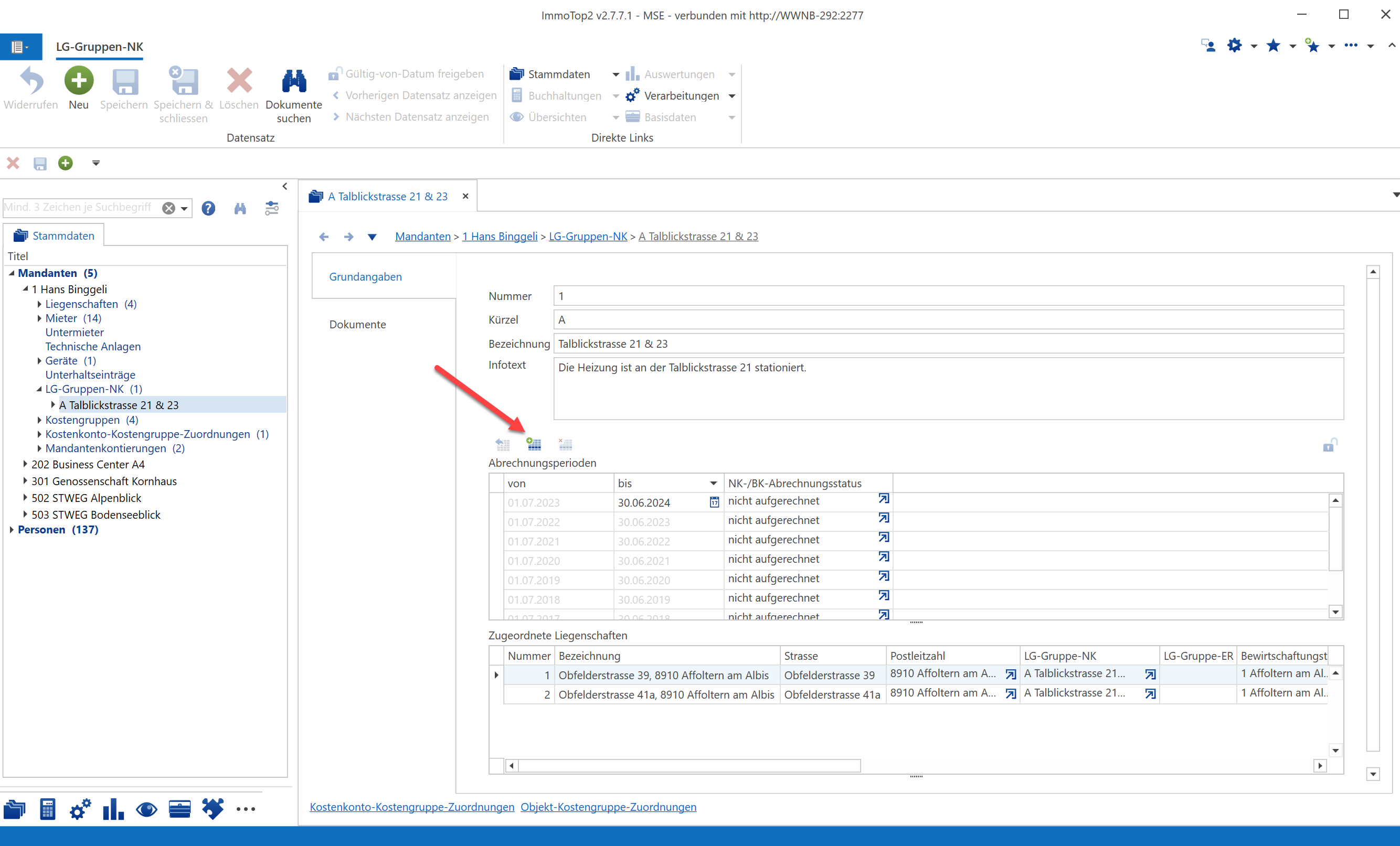Open search filter settings sliders icon
The image size is (1400, 846).
272,208
